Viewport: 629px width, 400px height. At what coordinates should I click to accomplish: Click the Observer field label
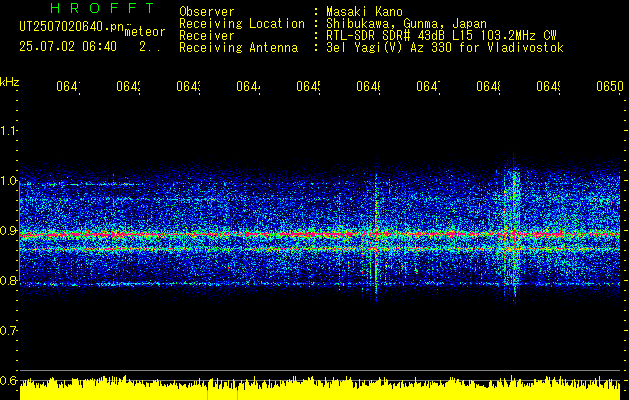[207, 11]
